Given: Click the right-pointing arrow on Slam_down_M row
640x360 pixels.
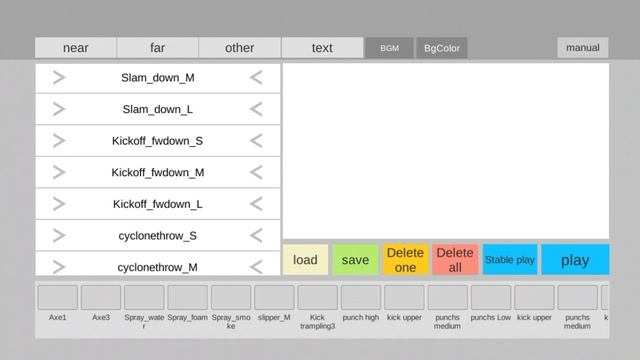Looking at the screenshot, I should pyautogui.click(x=59, y=78).
